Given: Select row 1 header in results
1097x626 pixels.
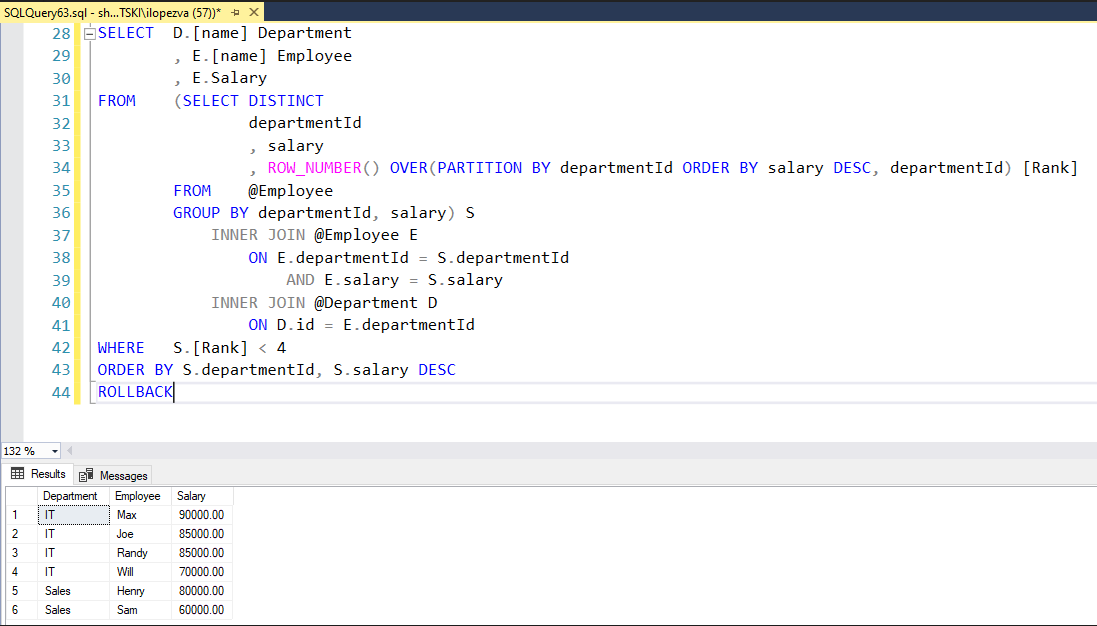Looking at the screenshot, I should point(22,515).
